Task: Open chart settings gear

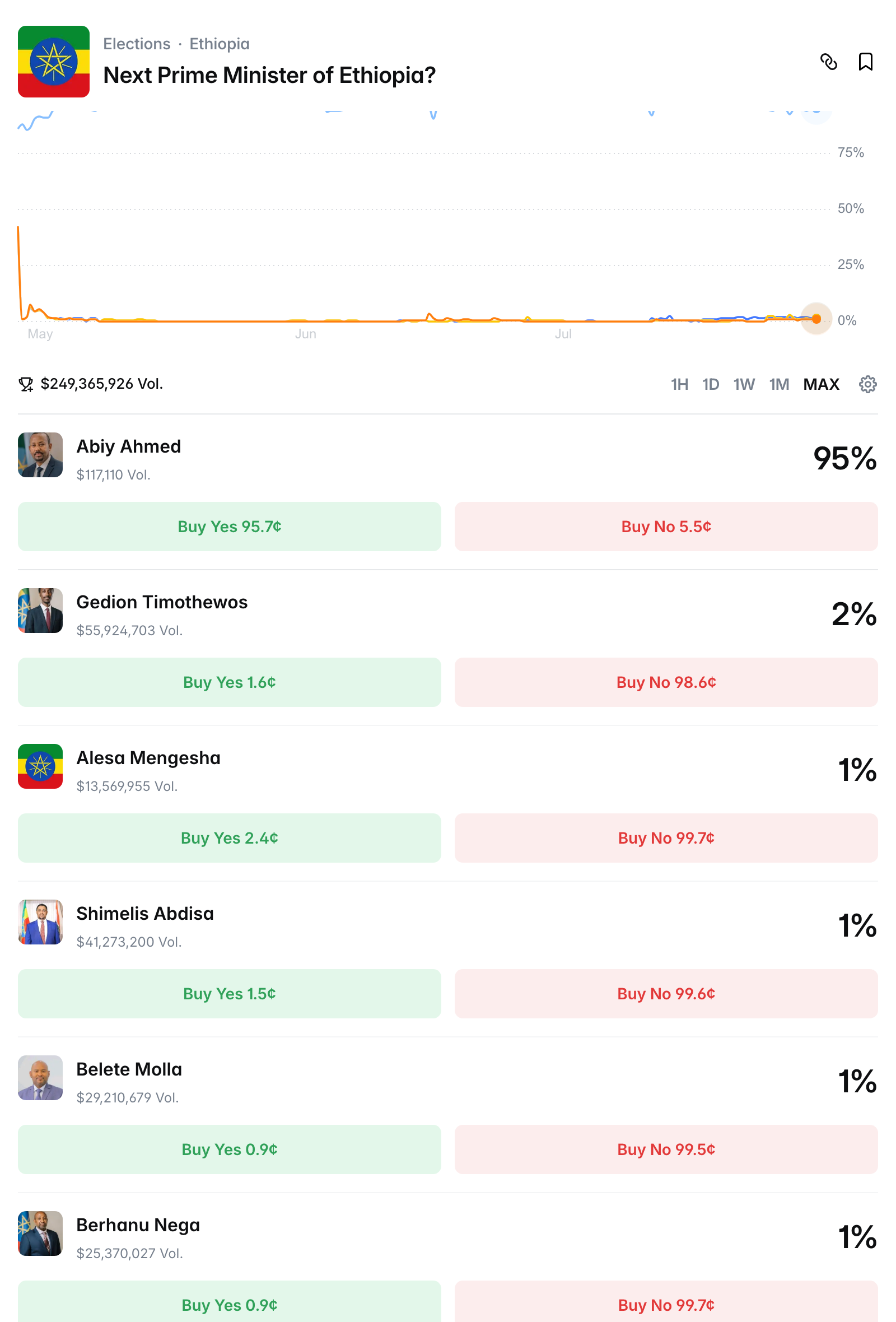Action: (867, 384)
